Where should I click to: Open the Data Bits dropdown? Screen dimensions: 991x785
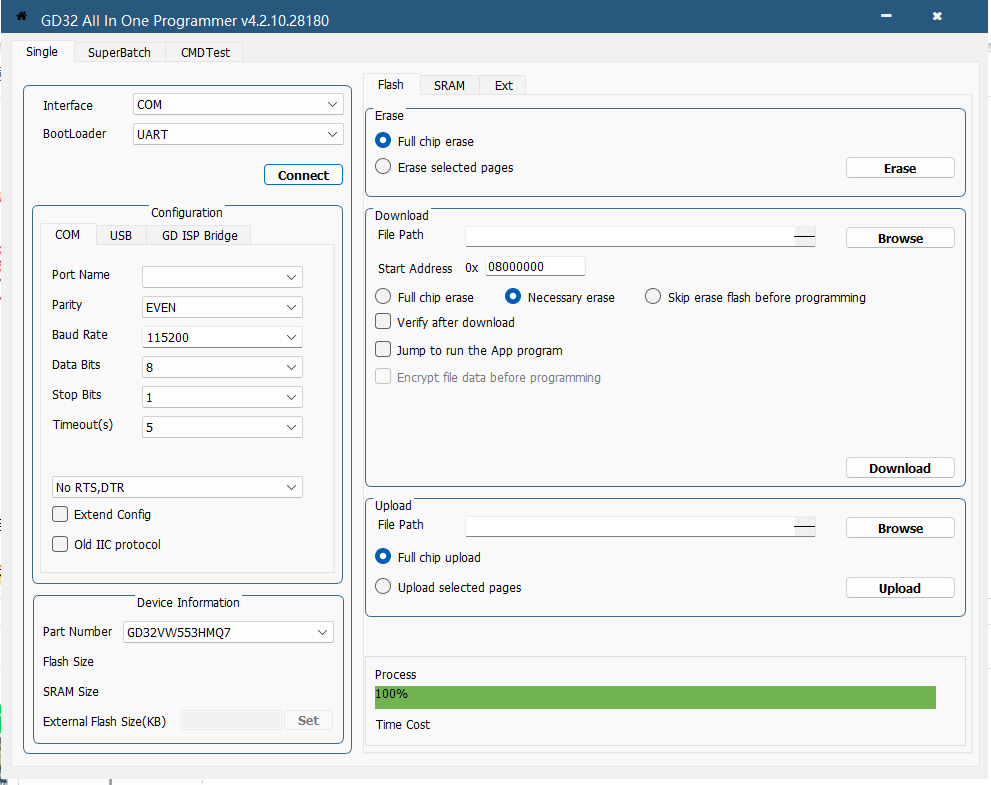tap(222, 367)
